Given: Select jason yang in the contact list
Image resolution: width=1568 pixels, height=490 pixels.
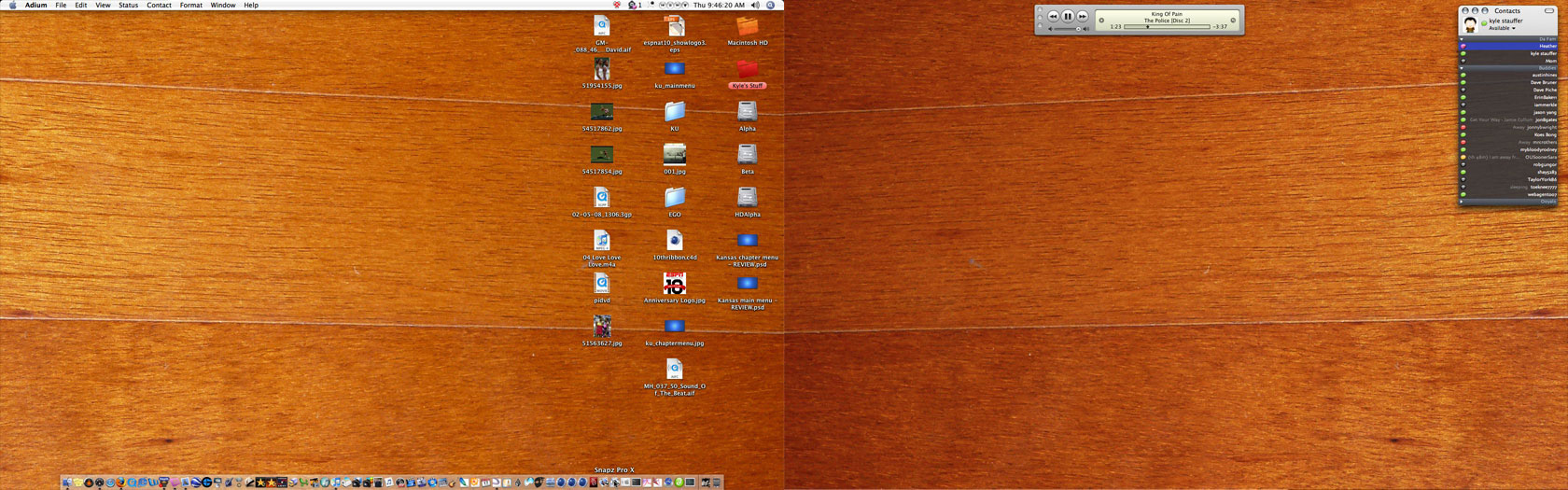Looking at the screenshot, I should (x=1508, y=112).
